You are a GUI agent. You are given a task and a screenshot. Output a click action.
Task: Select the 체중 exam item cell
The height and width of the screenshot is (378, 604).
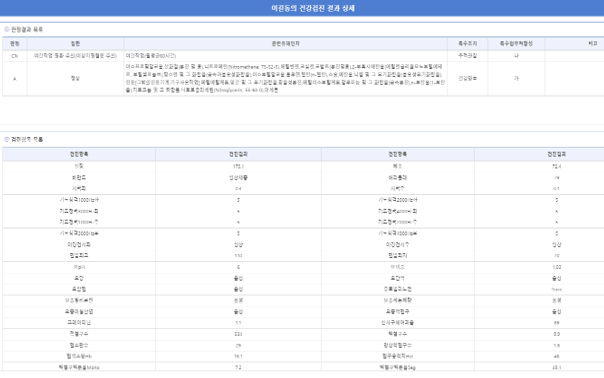[398, 166]
